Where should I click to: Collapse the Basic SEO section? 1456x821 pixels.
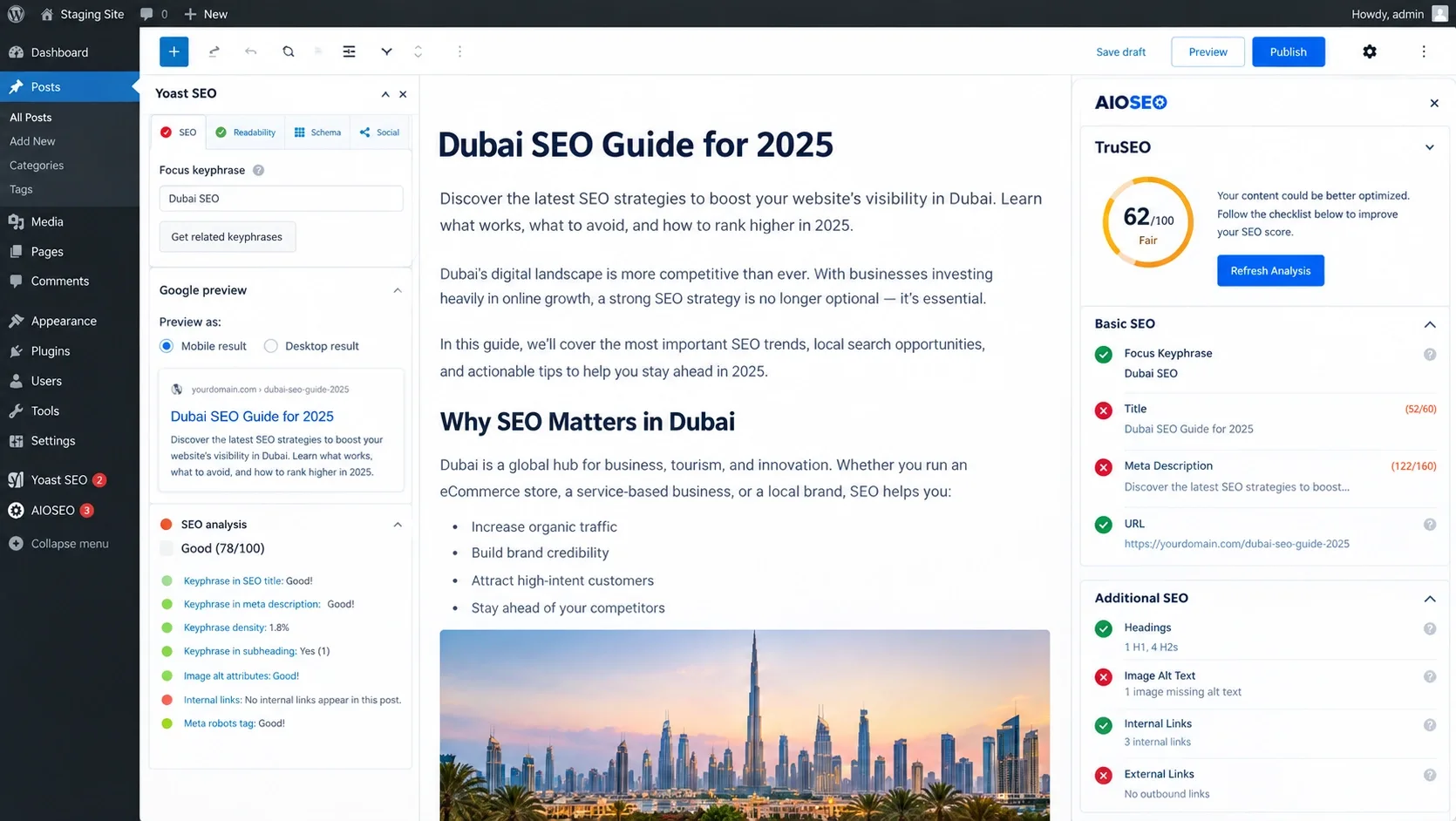(1430, 324)
